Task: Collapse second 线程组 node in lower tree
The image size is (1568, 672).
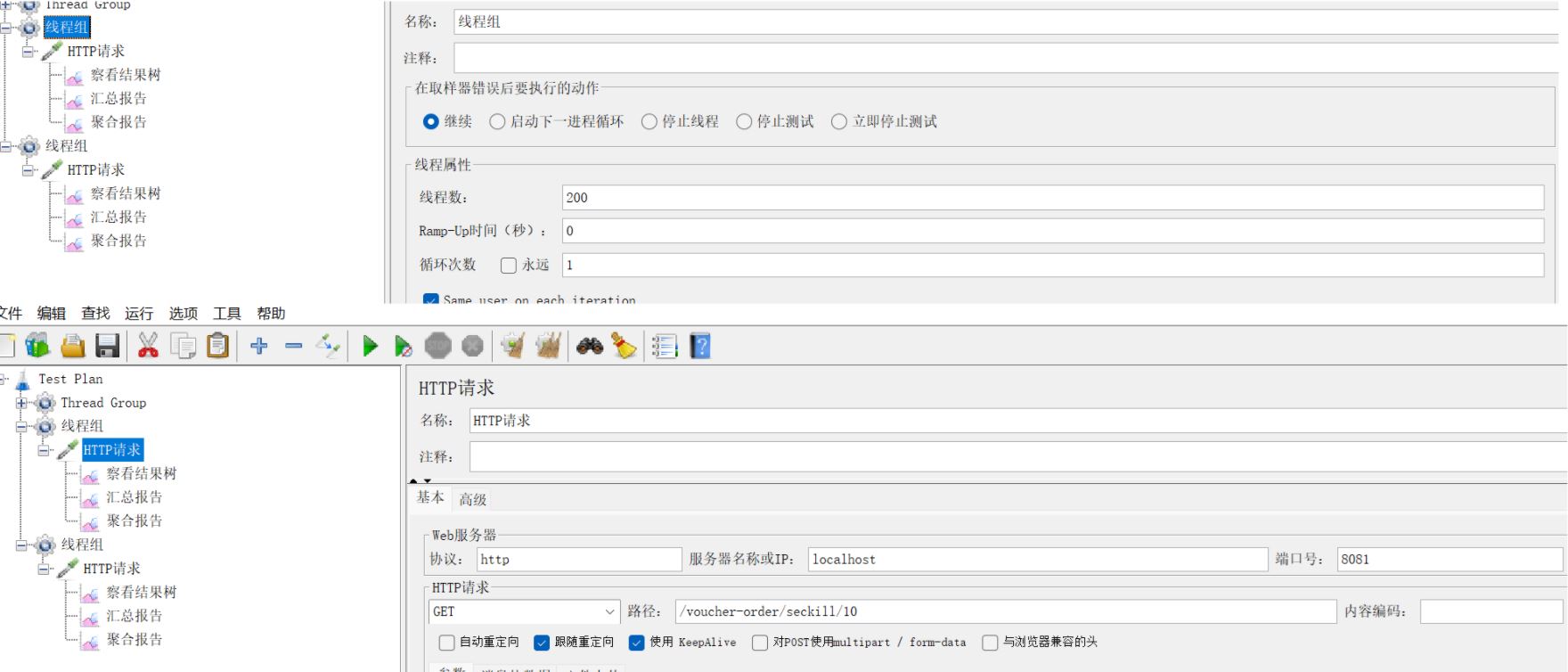Action: pyautogui.click(x=21, y=545)
